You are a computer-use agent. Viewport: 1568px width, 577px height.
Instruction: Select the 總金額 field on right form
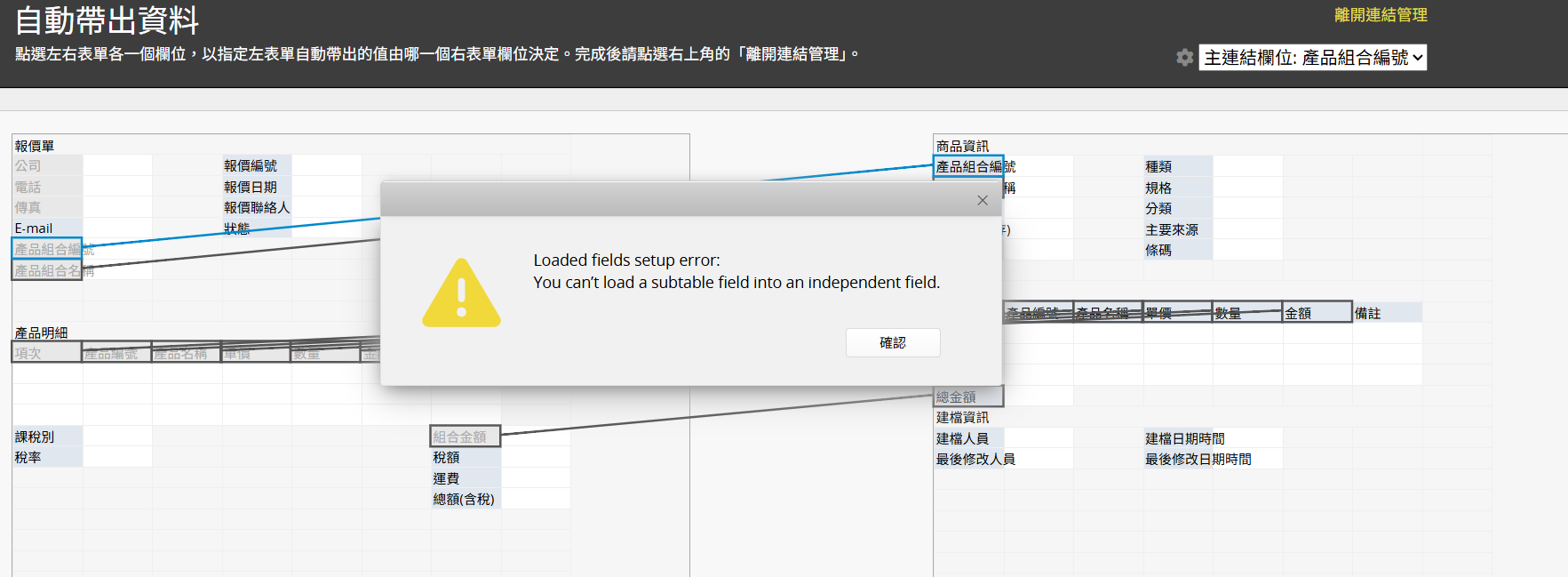click(967, 397)
